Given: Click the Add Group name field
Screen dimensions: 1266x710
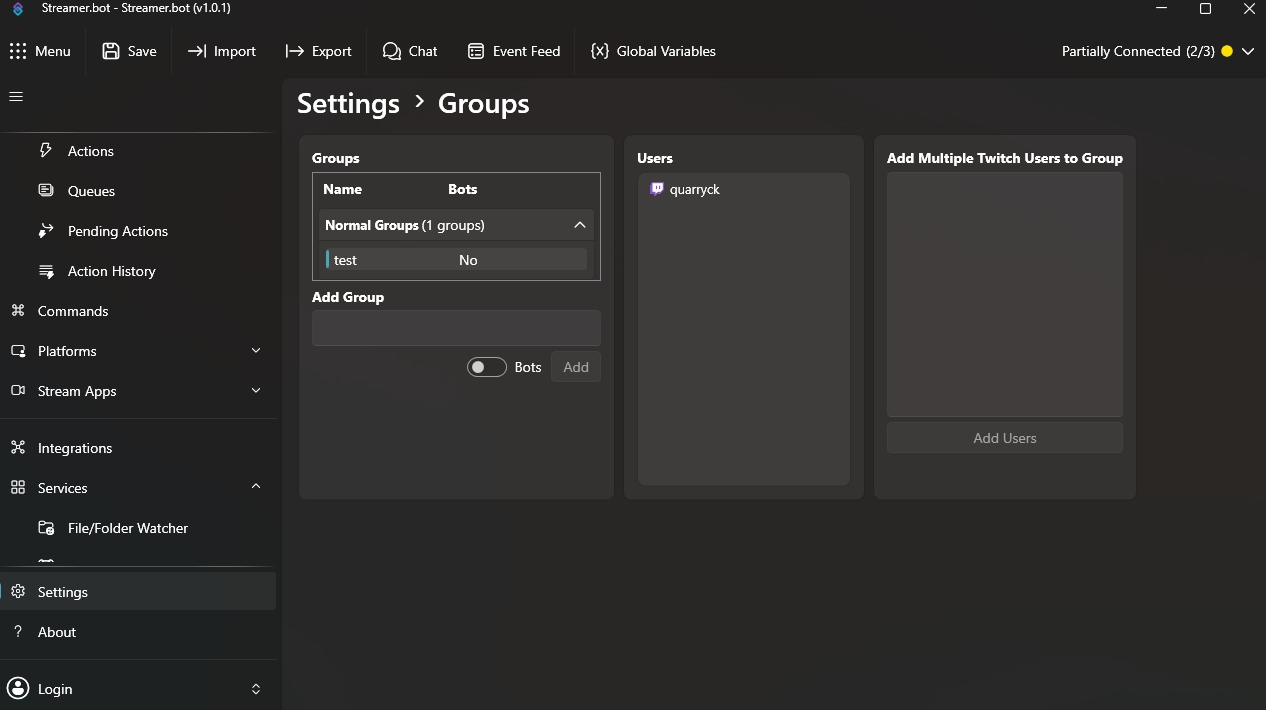Looking at the screenshot, I should (456, 328).
